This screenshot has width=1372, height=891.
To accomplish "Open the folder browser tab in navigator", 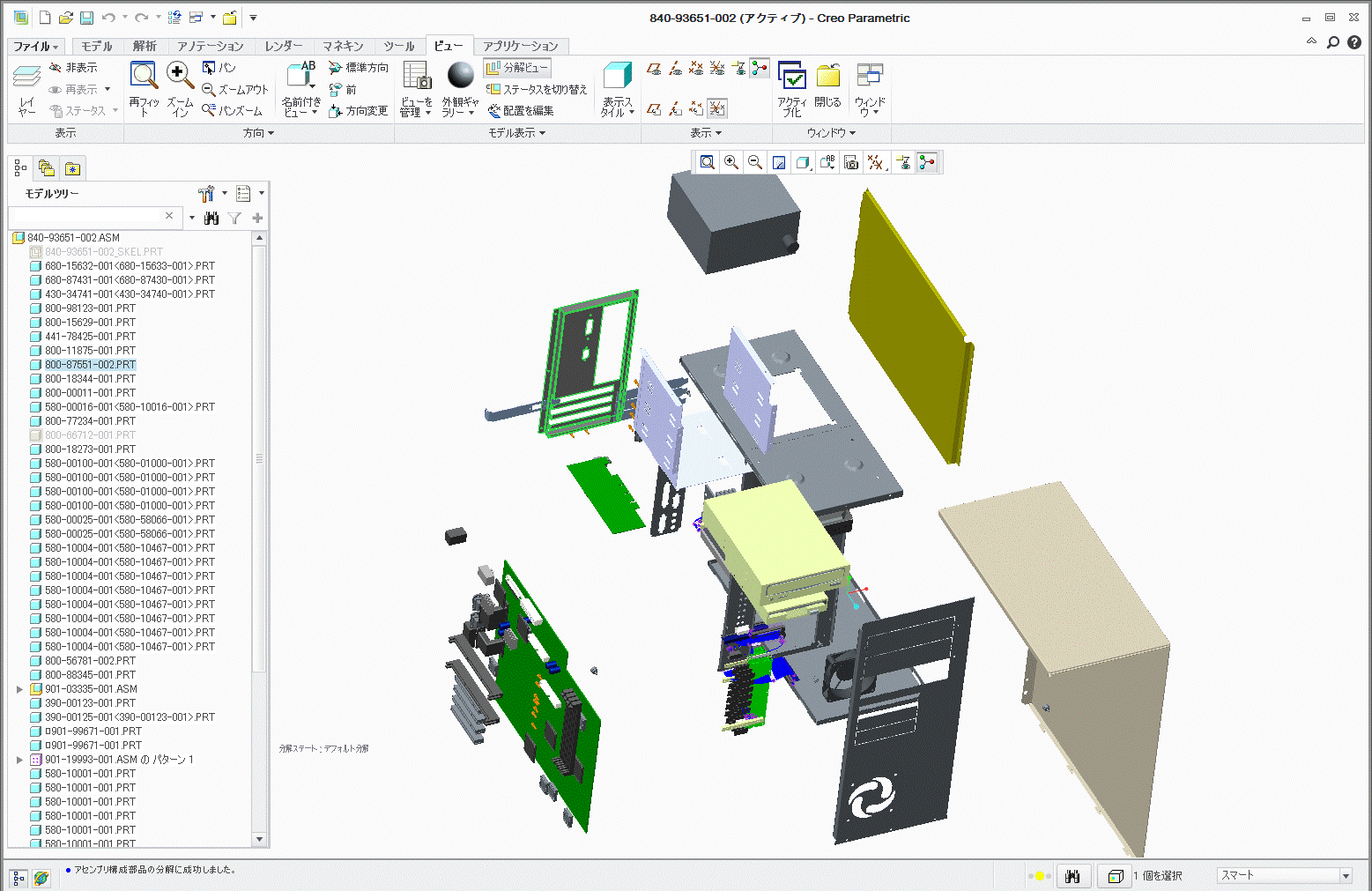I will [x=47, y=168].
